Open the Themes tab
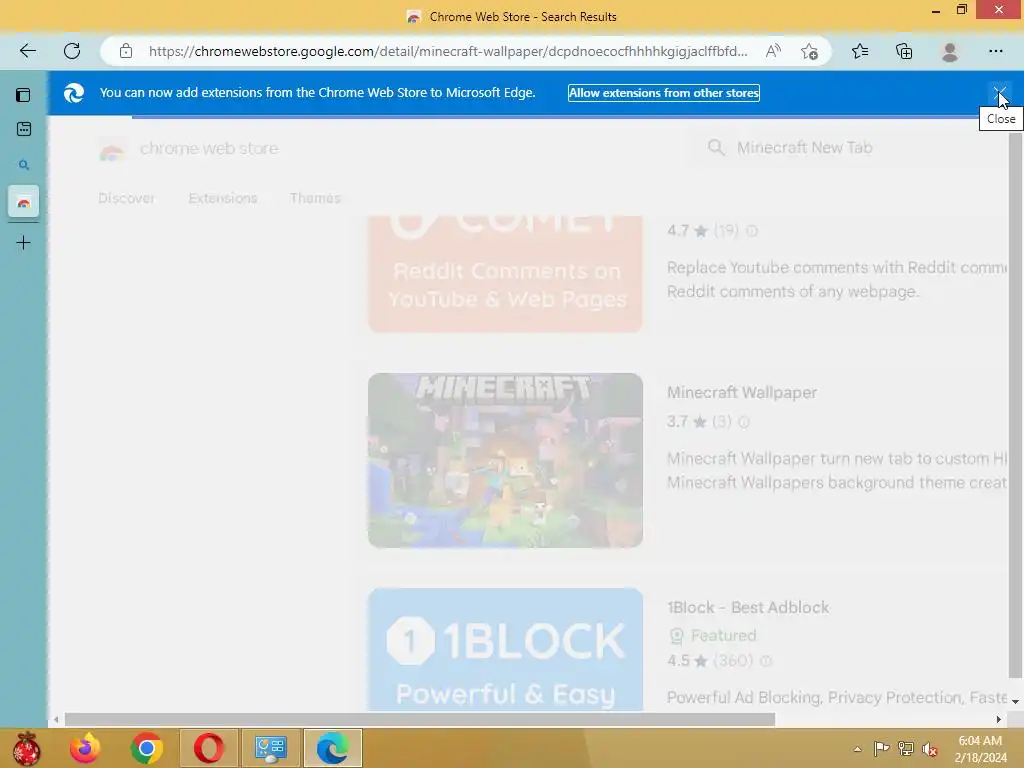Image resolution: width=1024 pixels, height=768 pixels. (x=315, y=198)
